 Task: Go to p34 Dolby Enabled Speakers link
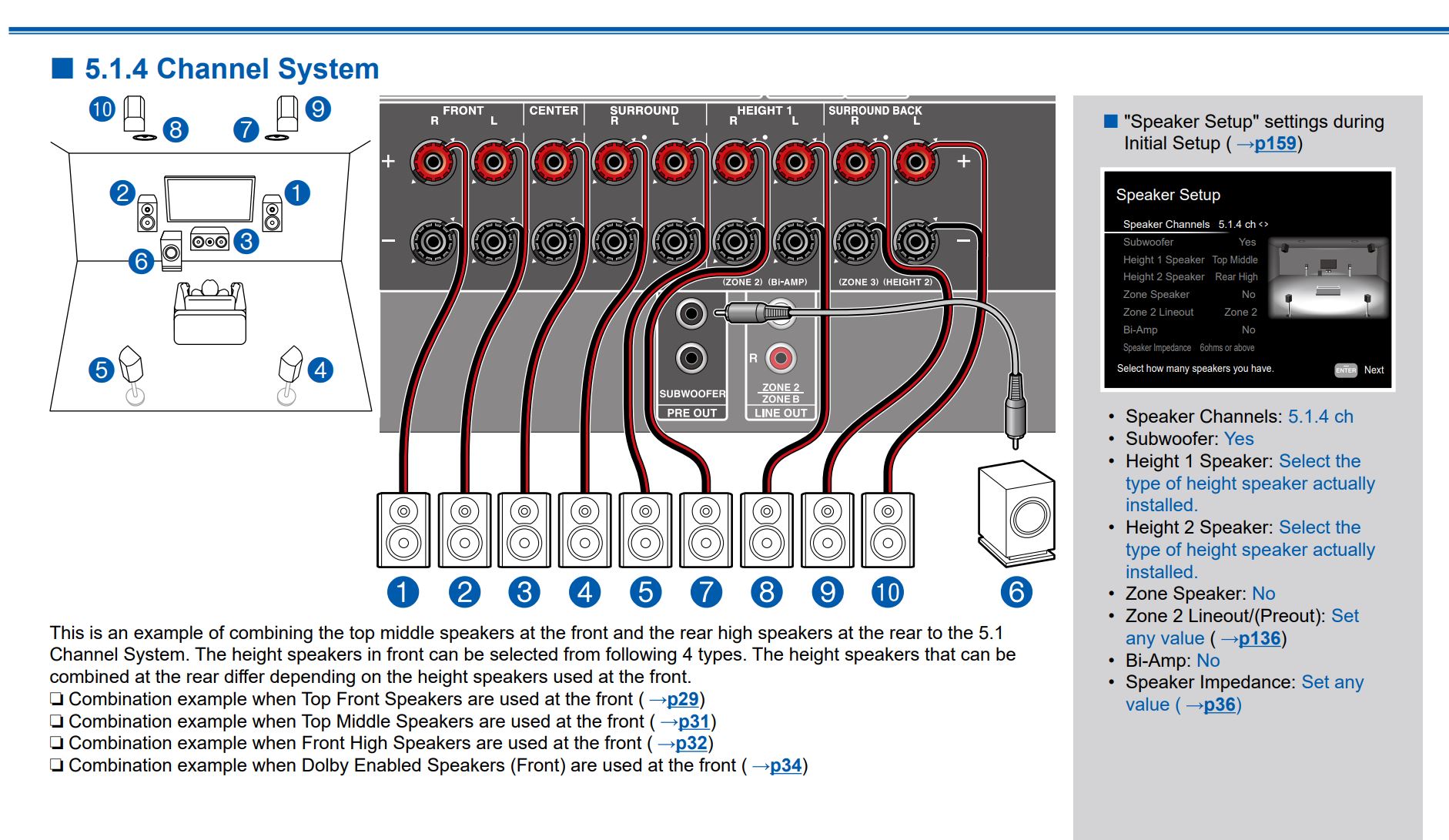click(x=785, y=765)
